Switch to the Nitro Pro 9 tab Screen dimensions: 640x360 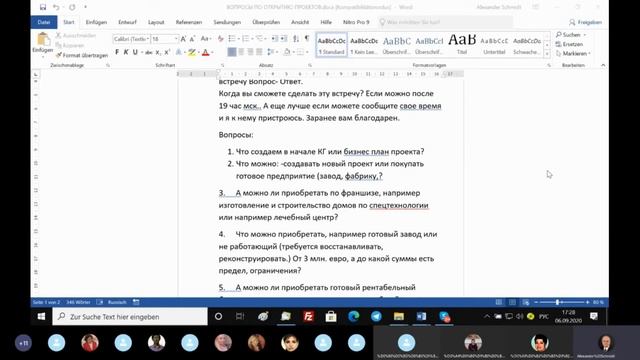[356, 22]
